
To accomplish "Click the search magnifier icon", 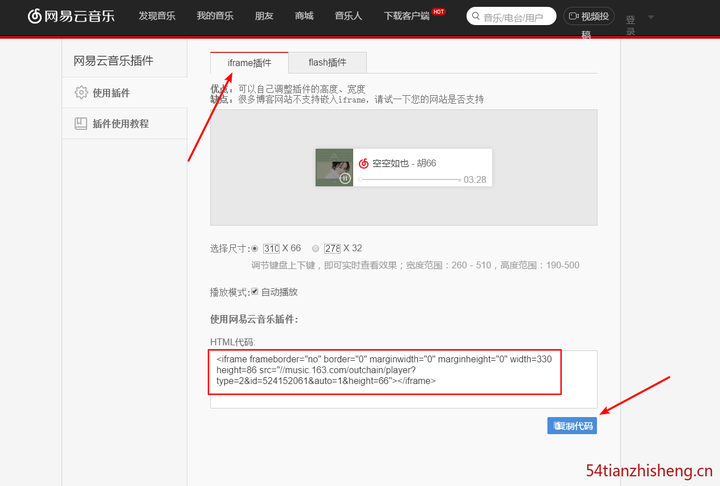I will point(476,16).
